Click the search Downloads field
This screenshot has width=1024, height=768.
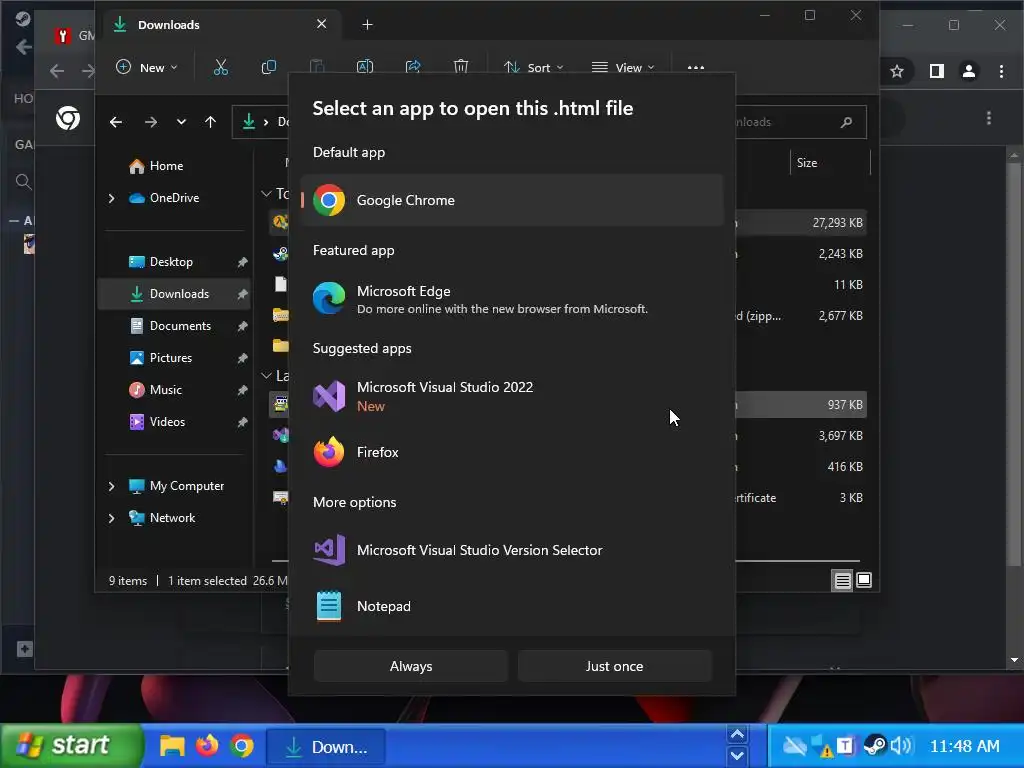click(801, 122)
